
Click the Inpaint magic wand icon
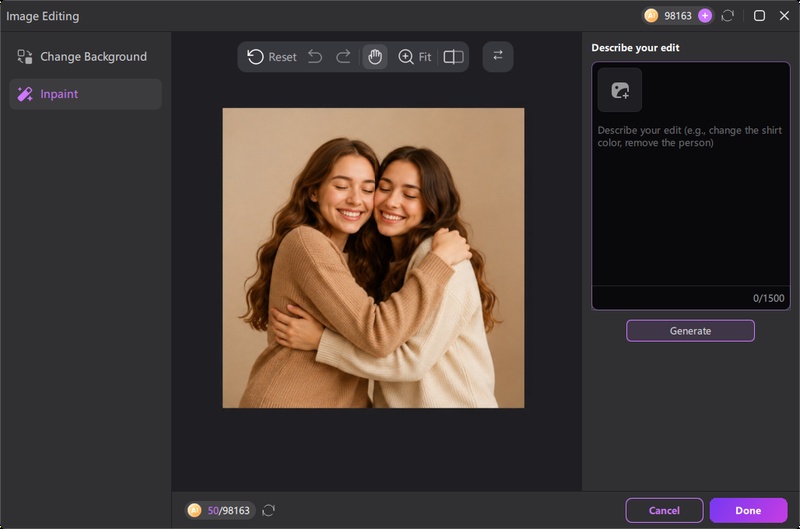(24, 94)
